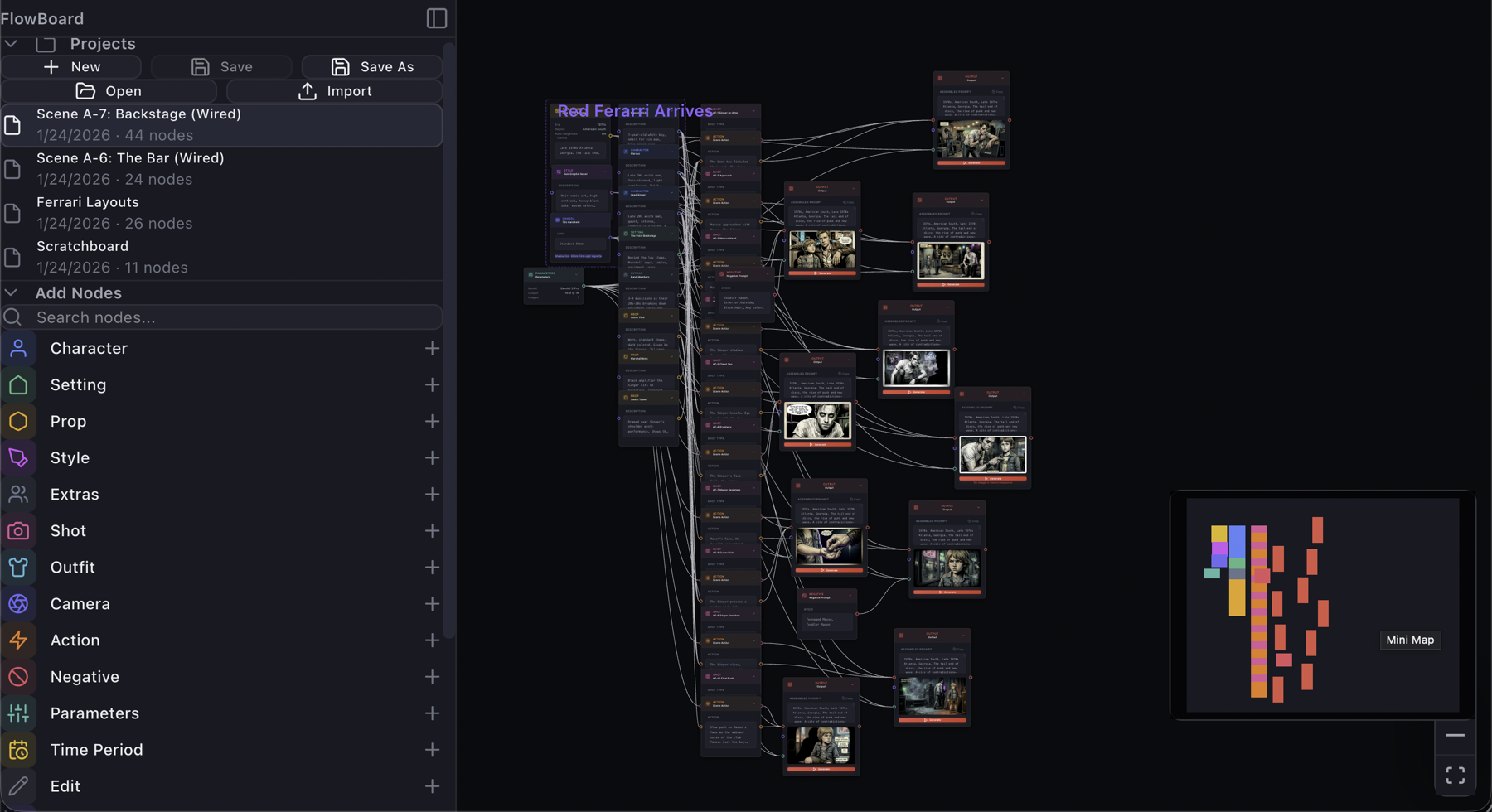Click the zoom out minus button

coord(1455,736)
